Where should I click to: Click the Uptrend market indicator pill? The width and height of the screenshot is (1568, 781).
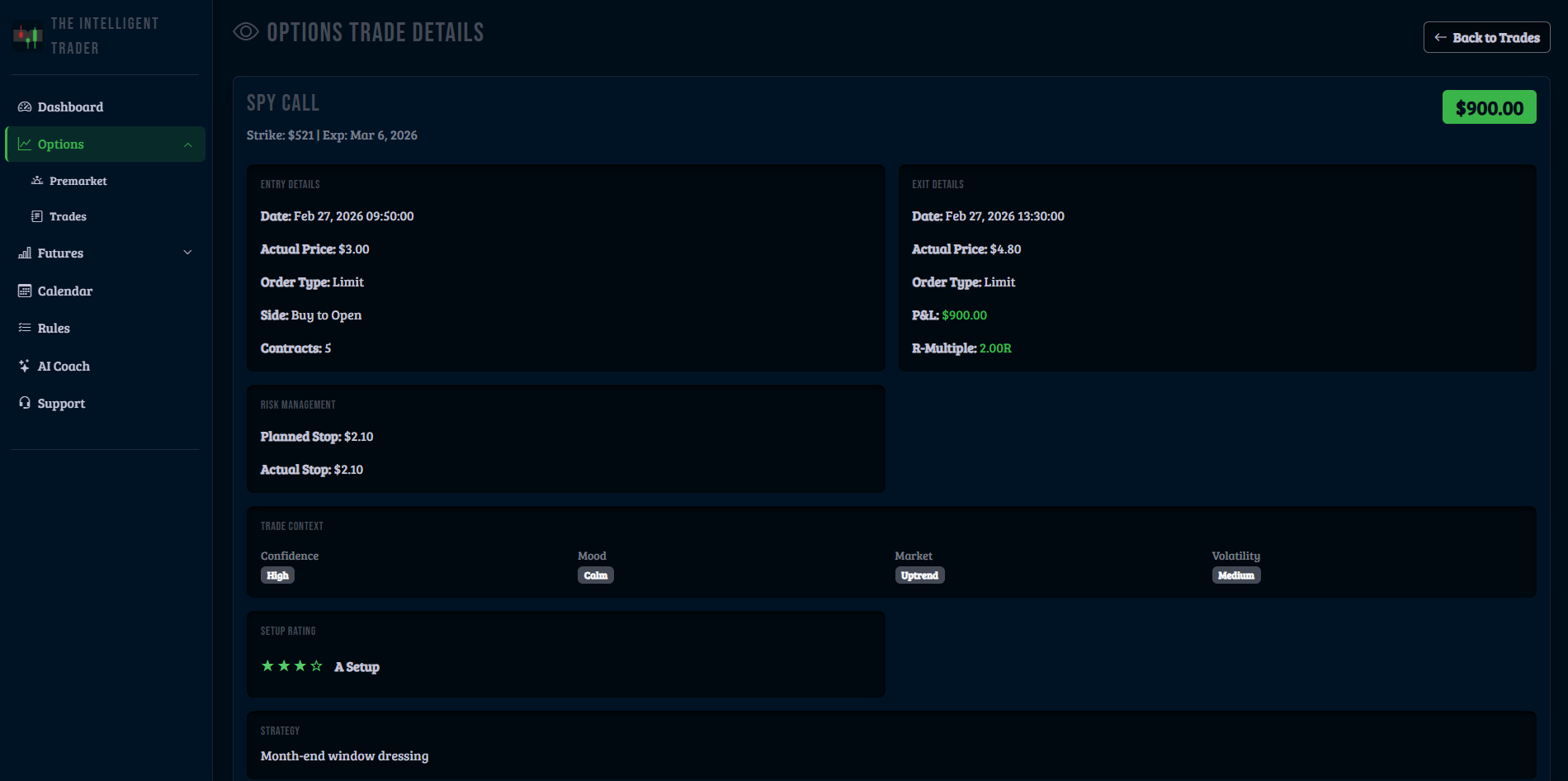919,575
